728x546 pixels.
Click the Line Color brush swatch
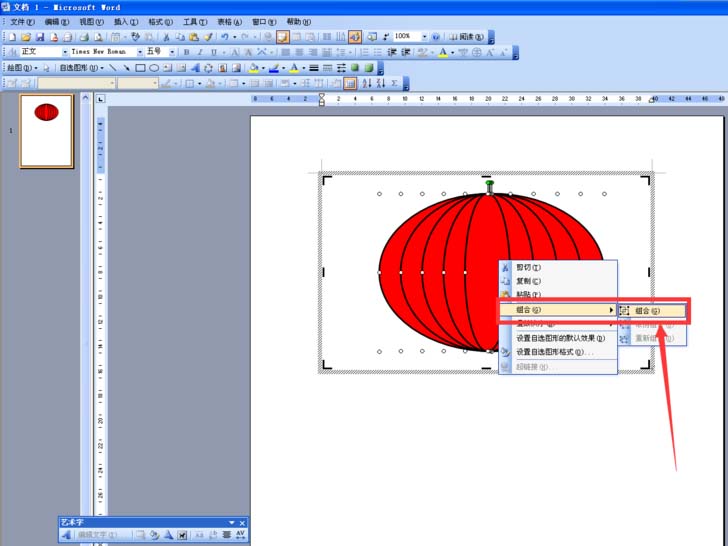274,68
